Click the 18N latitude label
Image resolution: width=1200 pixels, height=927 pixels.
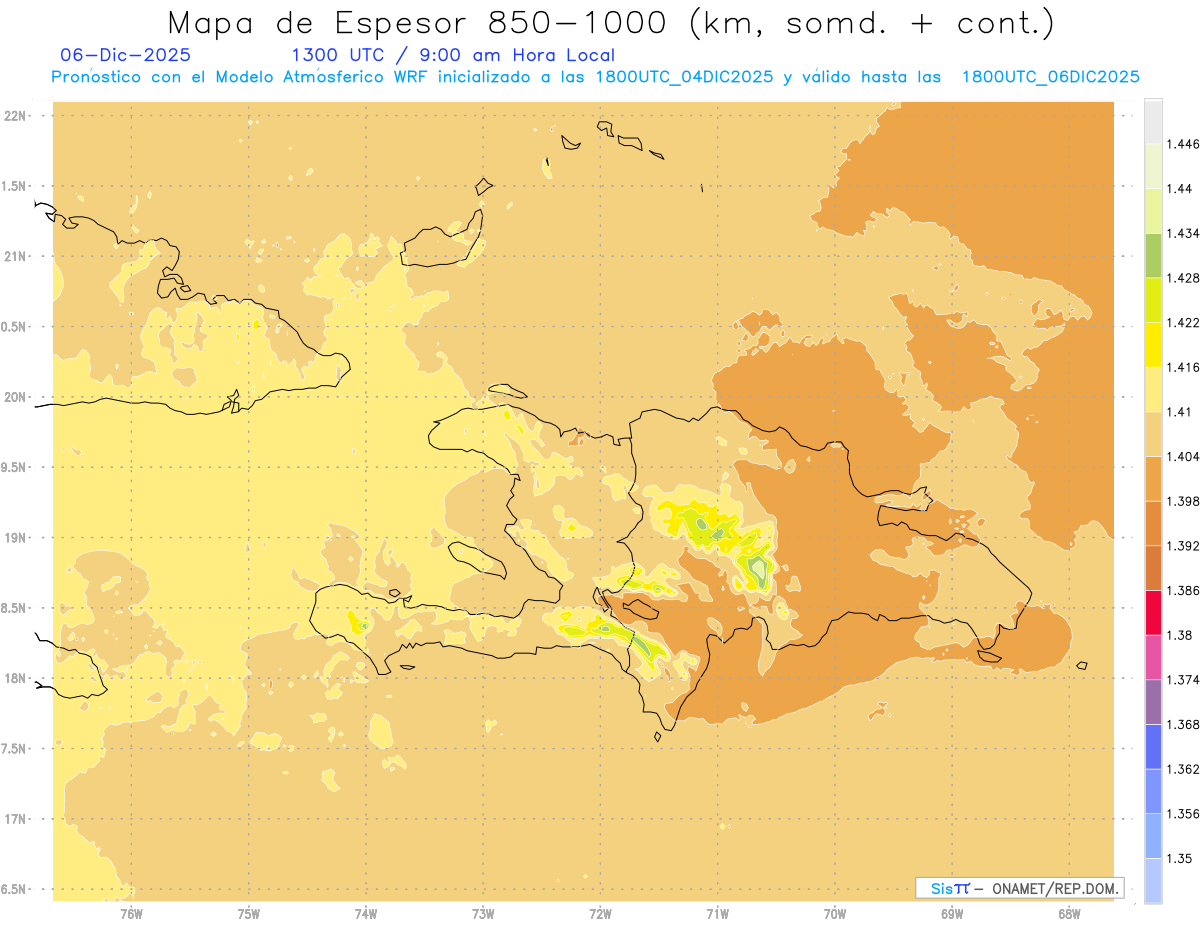point(15,678)
